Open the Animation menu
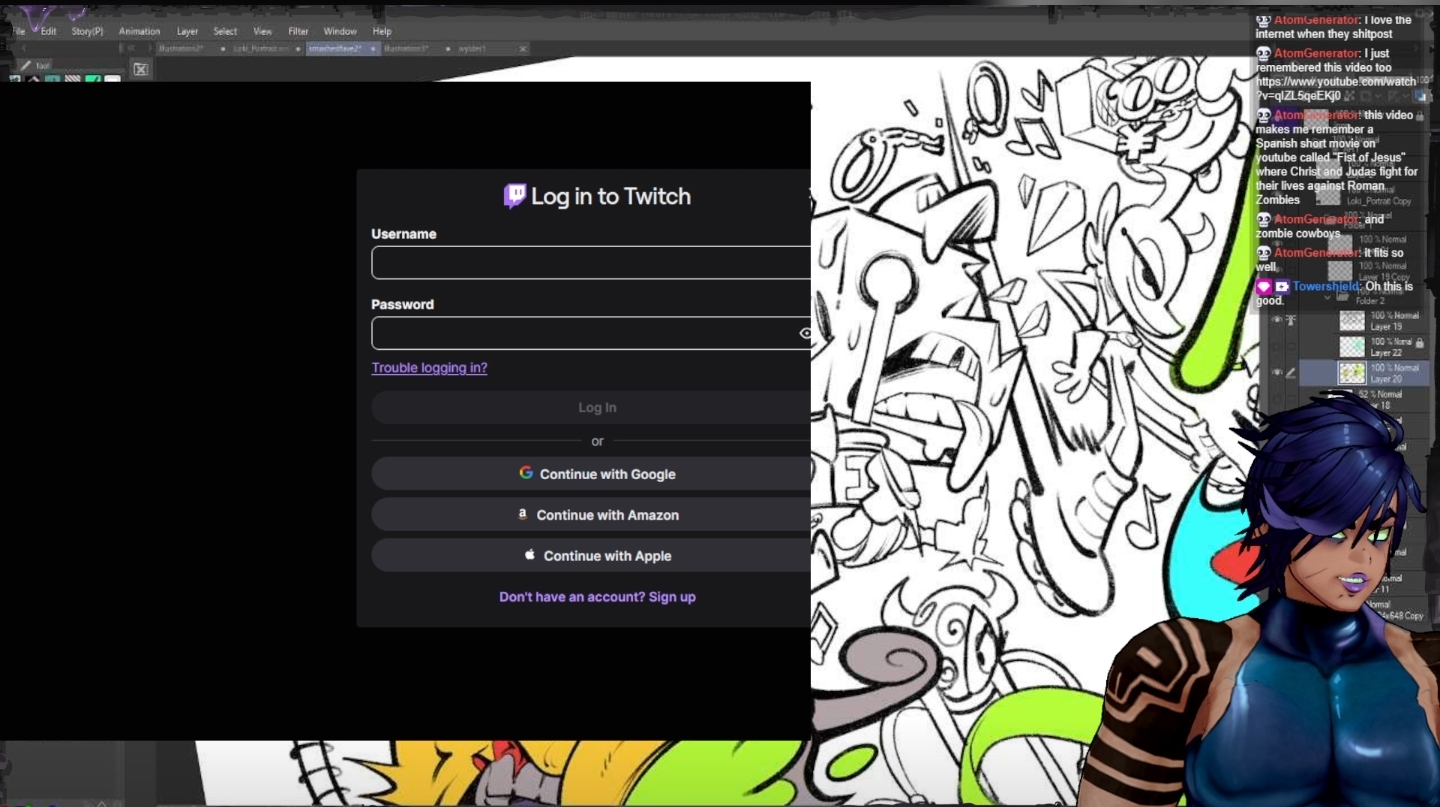 139,31
